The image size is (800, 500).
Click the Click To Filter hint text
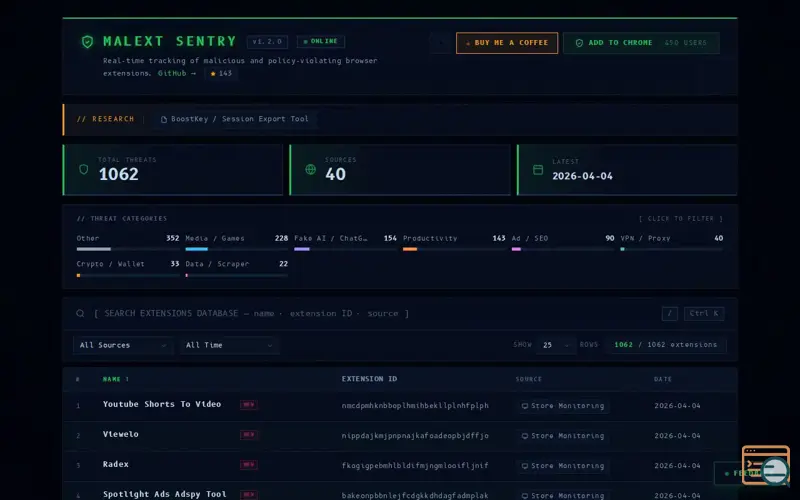(681, 219)
